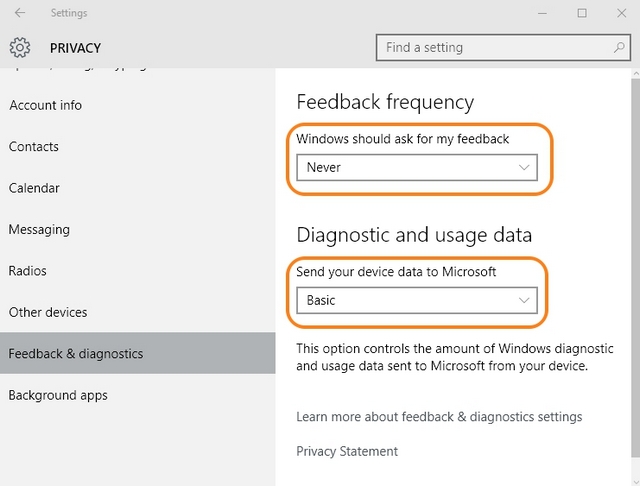Open the Account info privacy section
Viewport: 640px width, 486px height.
(x=45, y=105)
